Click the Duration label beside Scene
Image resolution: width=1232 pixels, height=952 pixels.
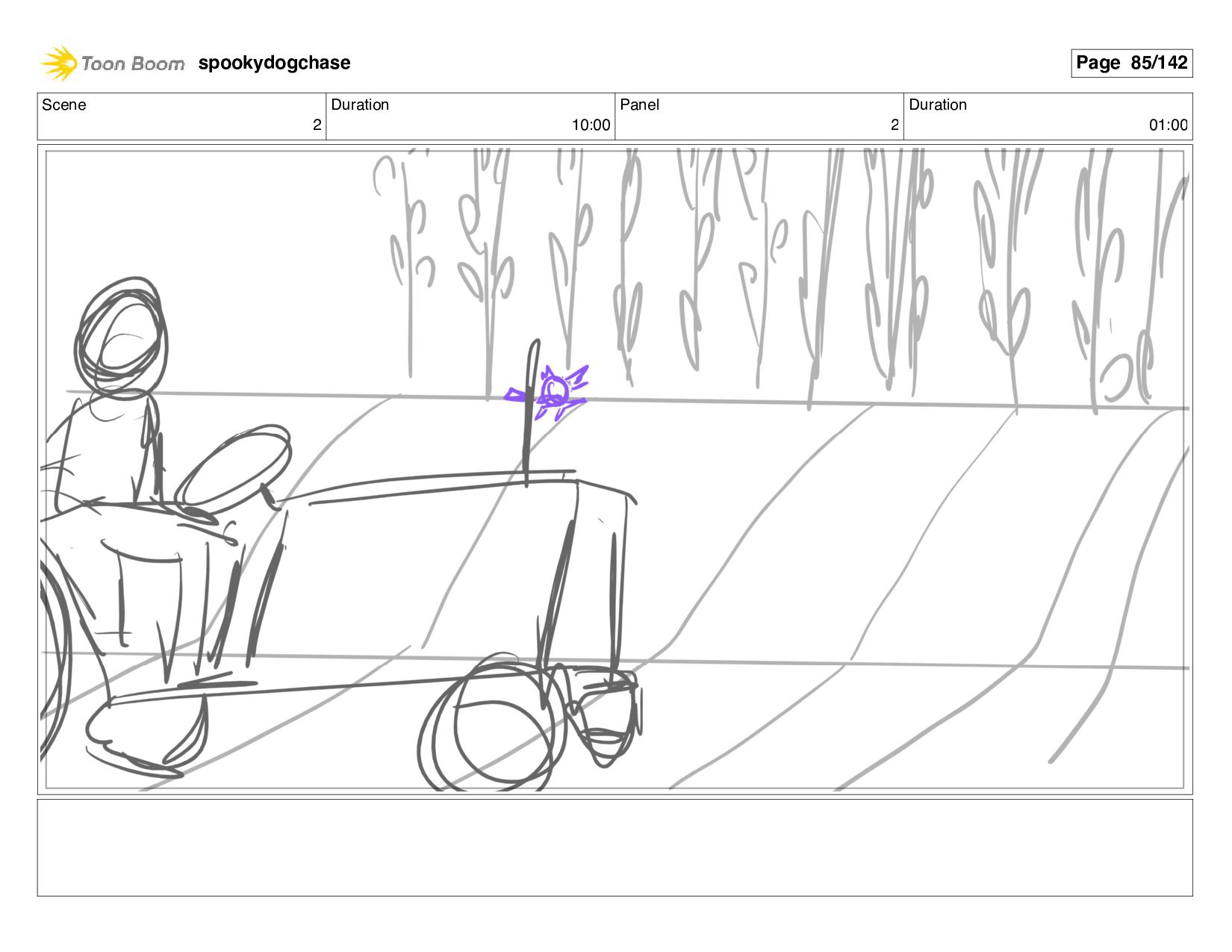pyautogui.click(x=360, y=105)
